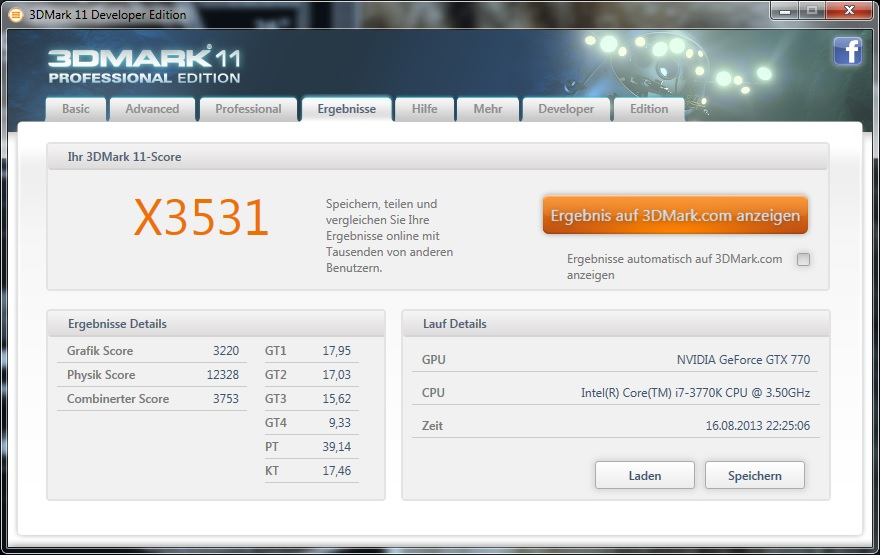Click the GT4 result 9,33
The height and width of the screenshot is (558, 882).
point(340,423)
